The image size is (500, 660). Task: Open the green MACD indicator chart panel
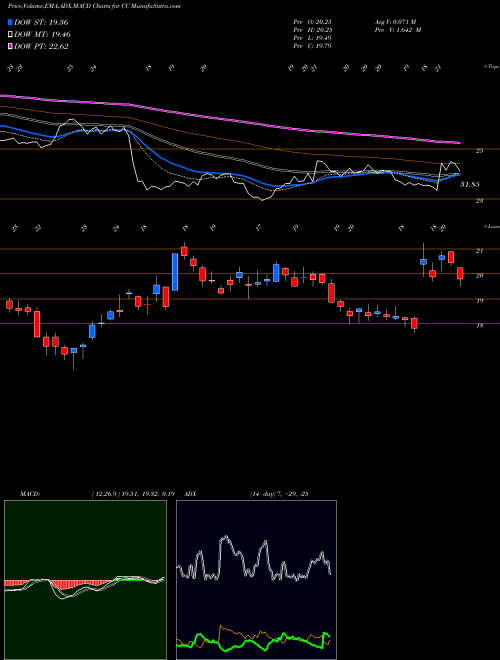coord(85,580)
